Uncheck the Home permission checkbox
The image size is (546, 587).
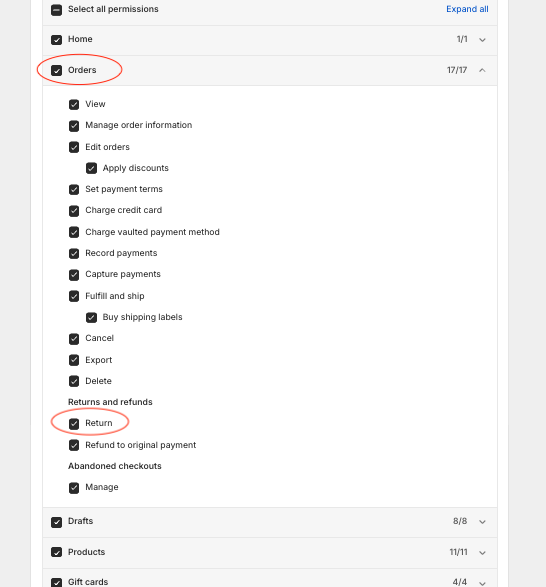click(x=57, y=40)
